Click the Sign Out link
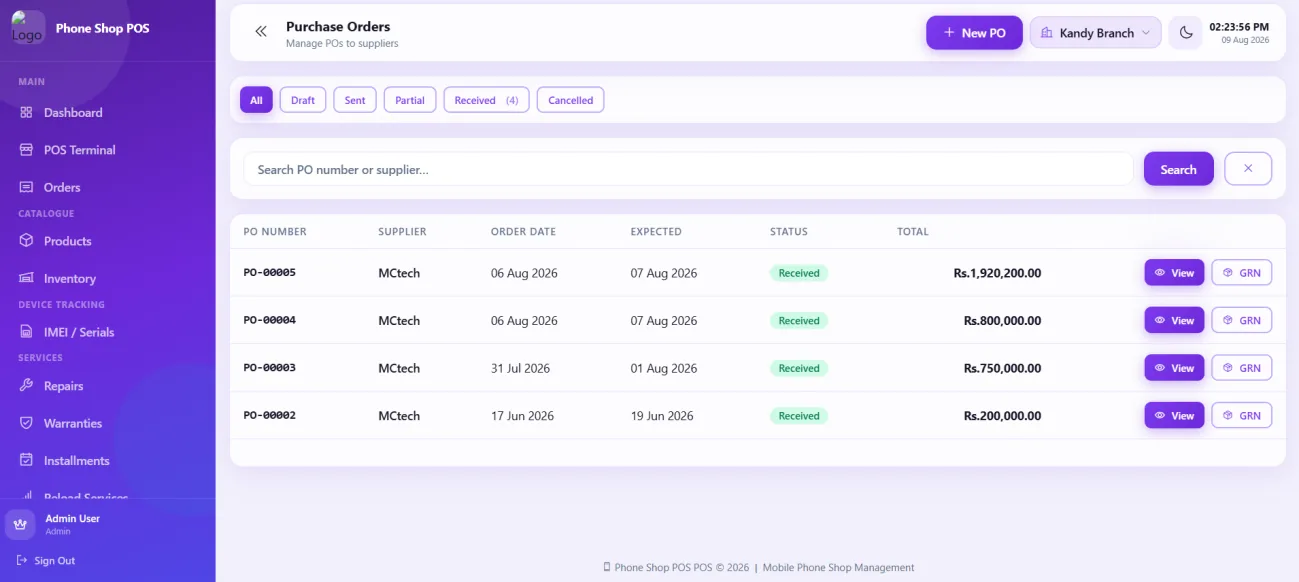1299x582 pixels. [46, 561]
